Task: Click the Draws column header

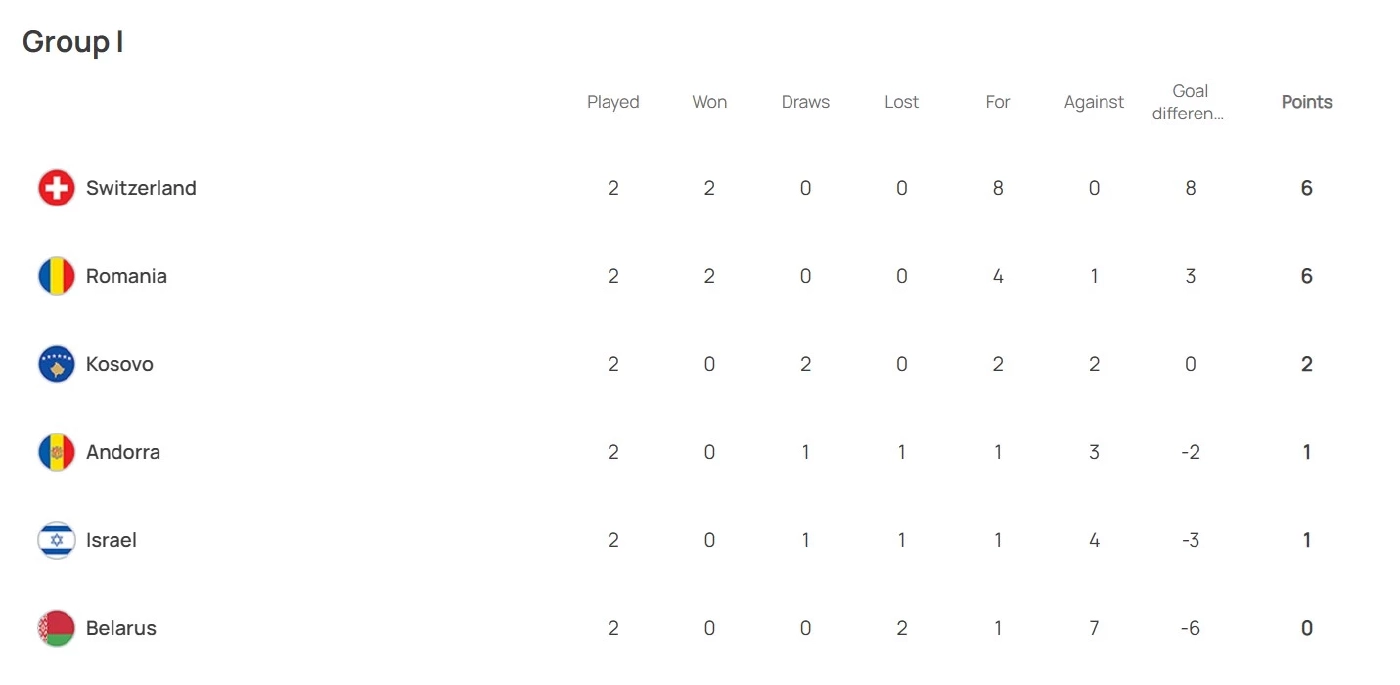Action: click(x=805, y=102)
